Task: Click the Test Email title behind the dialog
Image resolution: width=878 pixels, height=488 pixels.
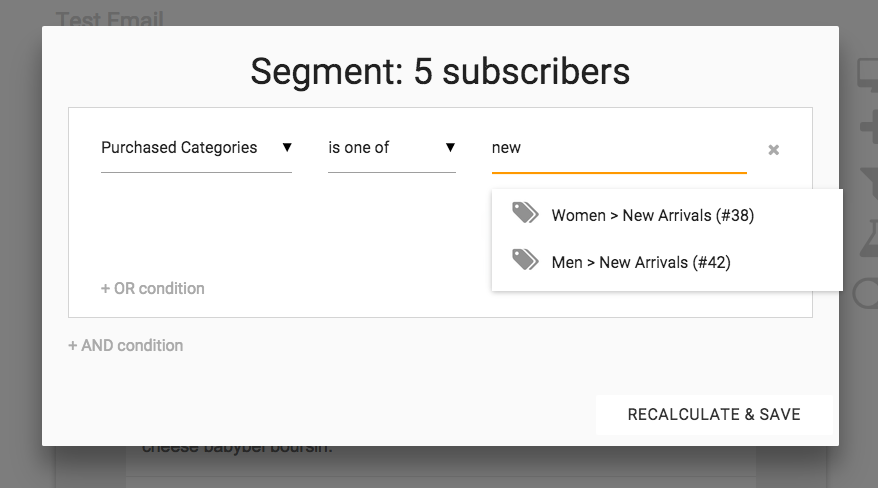Action: coord(110,18)
